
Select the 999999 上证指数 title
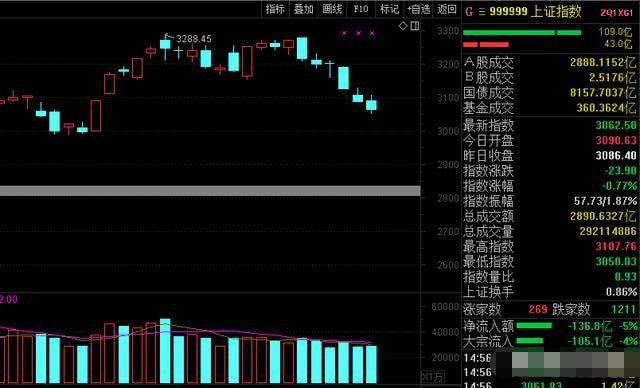tap(536, 11)
